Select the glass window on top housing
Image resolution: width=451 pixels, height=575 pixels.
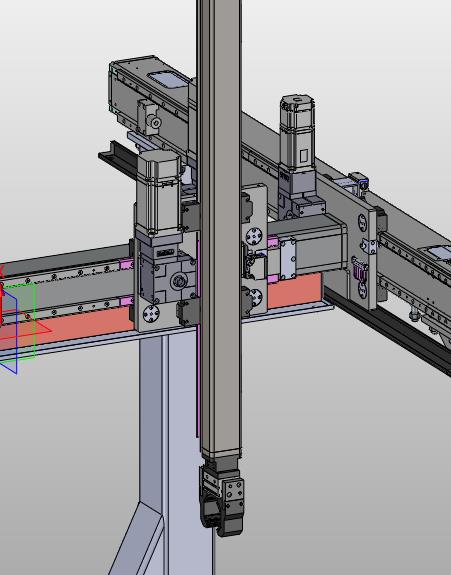[168, 80]
